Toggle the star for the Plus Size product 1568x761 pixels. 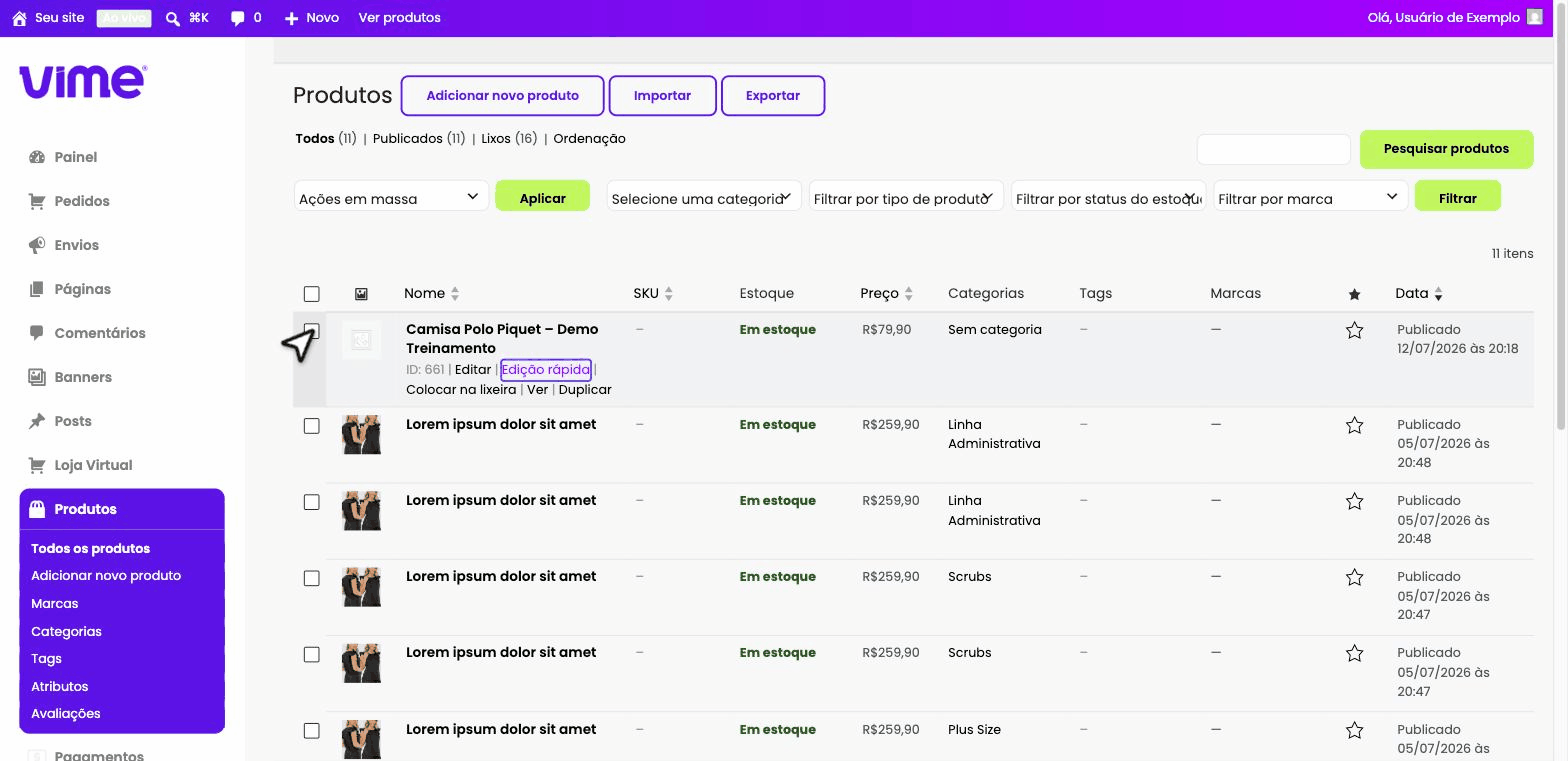pos(1354,730)
